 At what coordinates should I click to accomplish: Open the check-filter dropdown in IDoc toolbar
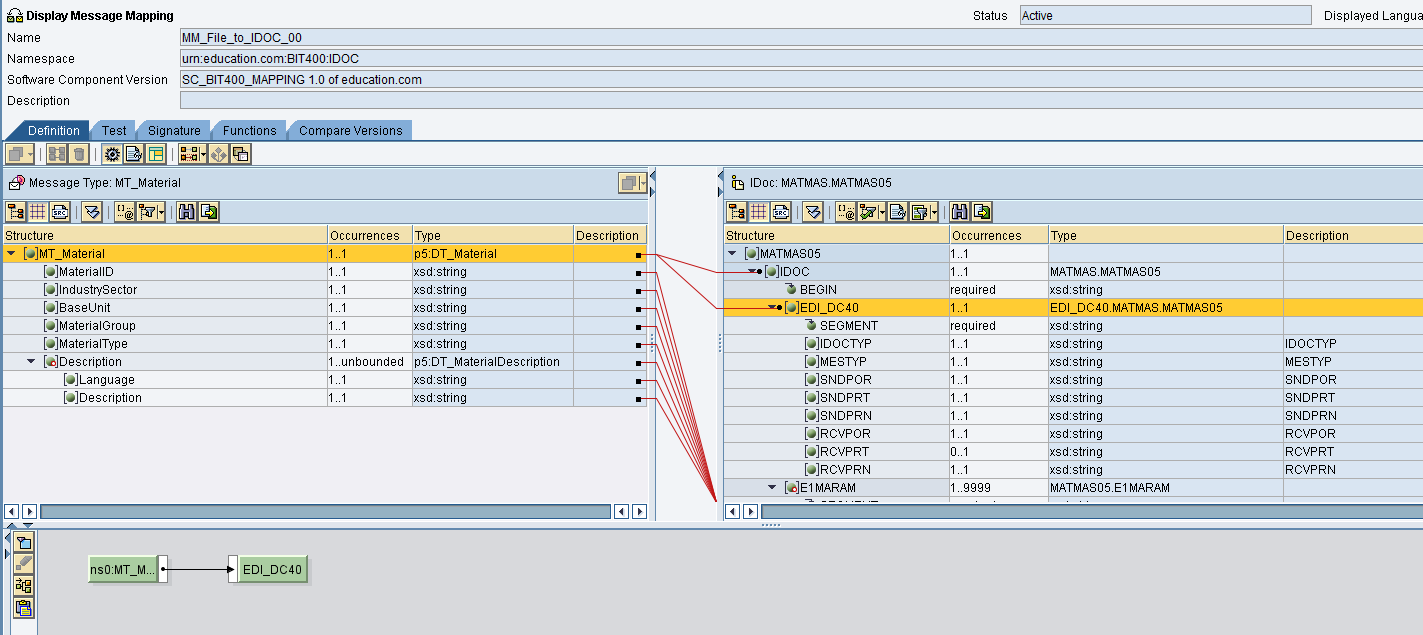(x=882, y=212)
